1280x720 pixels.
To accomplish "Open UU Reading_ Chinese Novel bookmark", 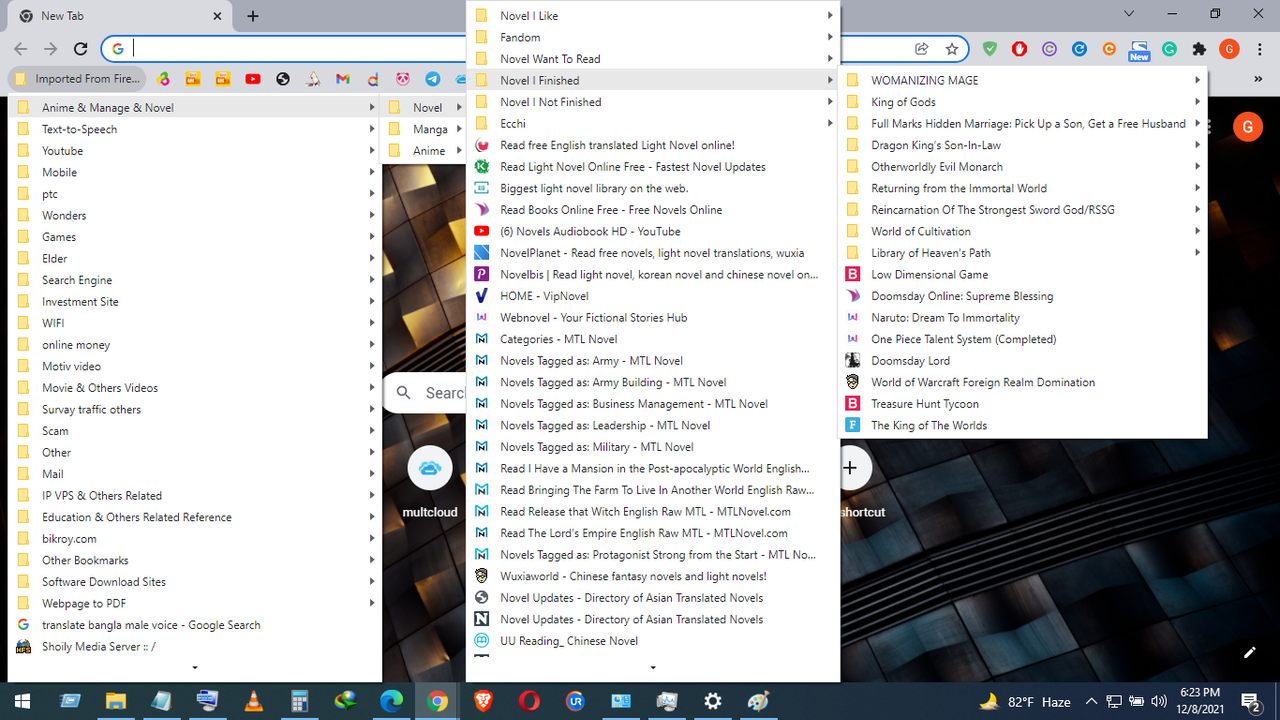I will (x=653, y=641).
